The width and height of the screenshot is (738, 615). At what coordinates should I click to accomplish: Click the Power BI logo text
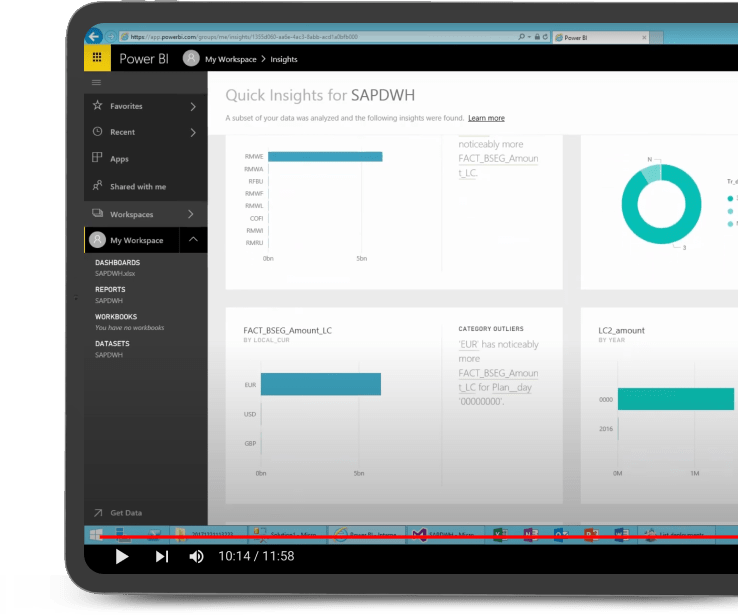[x=144, y=59]
